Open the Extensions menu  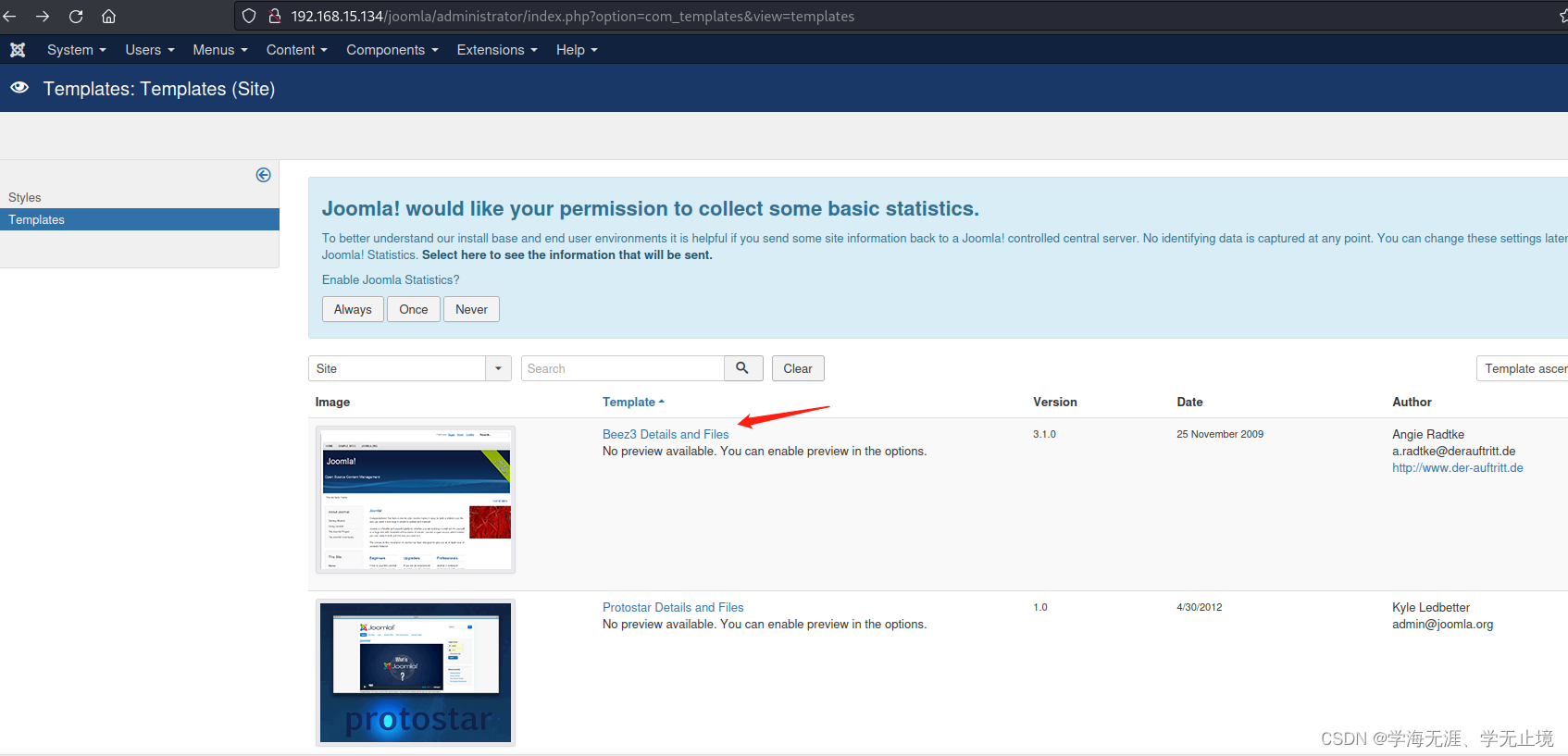coord(497,50)
